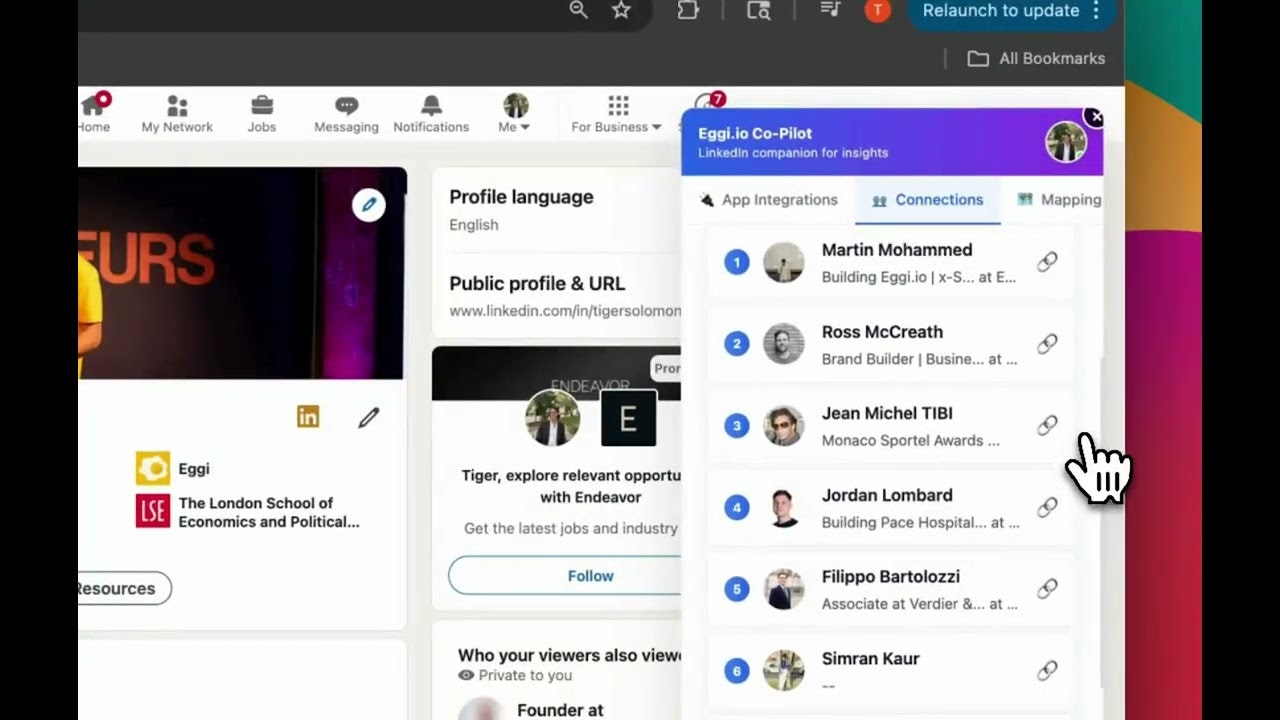Click profile banner photo
Screen dimensions: 1280x720
point(242,273)
